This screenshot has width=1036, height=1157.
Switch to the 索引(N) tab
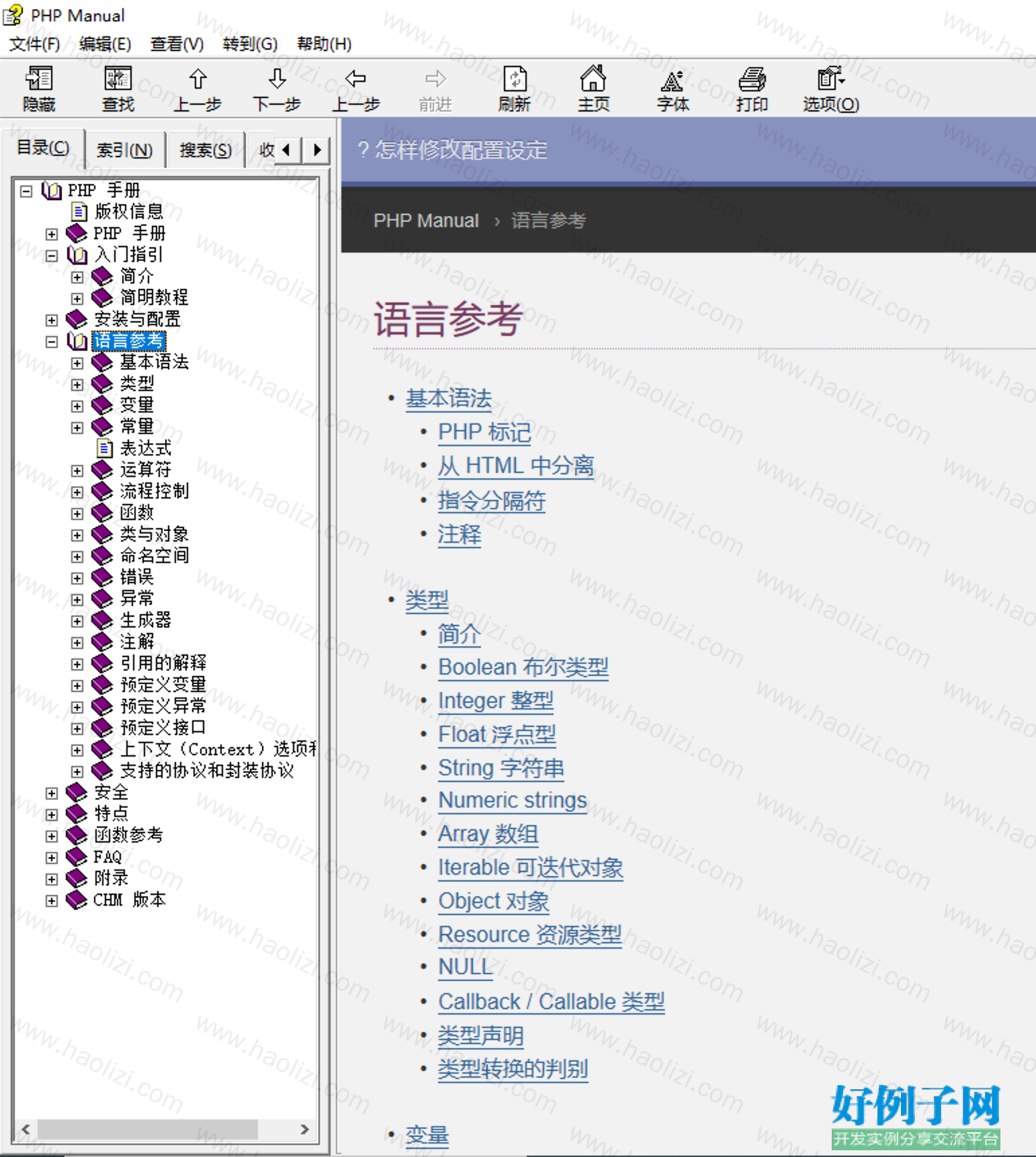125,150
